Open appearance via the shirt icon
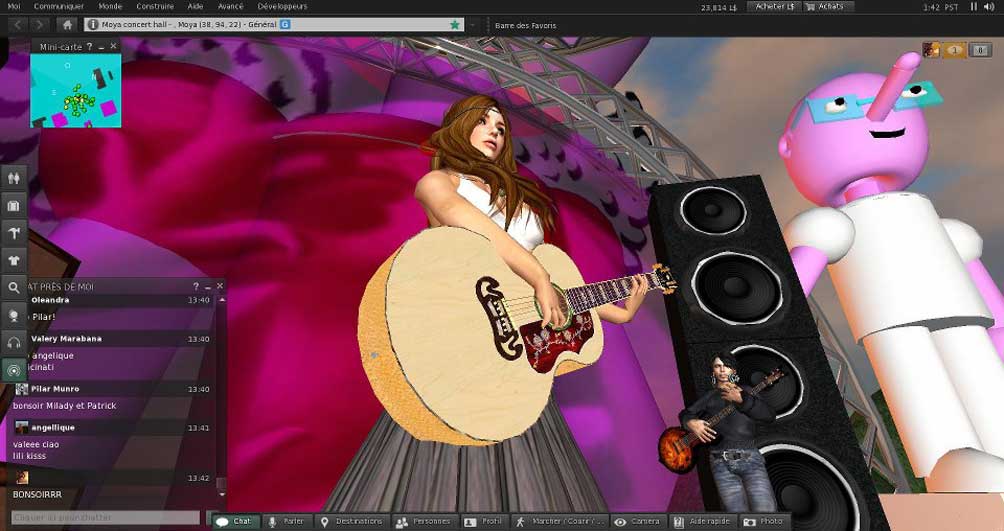This screenshot has width=1004, height=531. [14, 259]
